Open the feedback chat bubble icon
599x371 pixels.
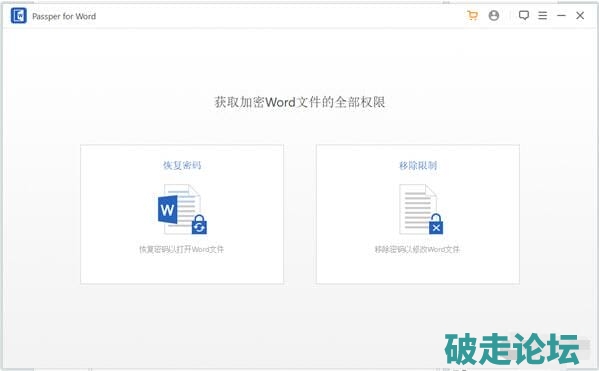click(x=524, y=15)
